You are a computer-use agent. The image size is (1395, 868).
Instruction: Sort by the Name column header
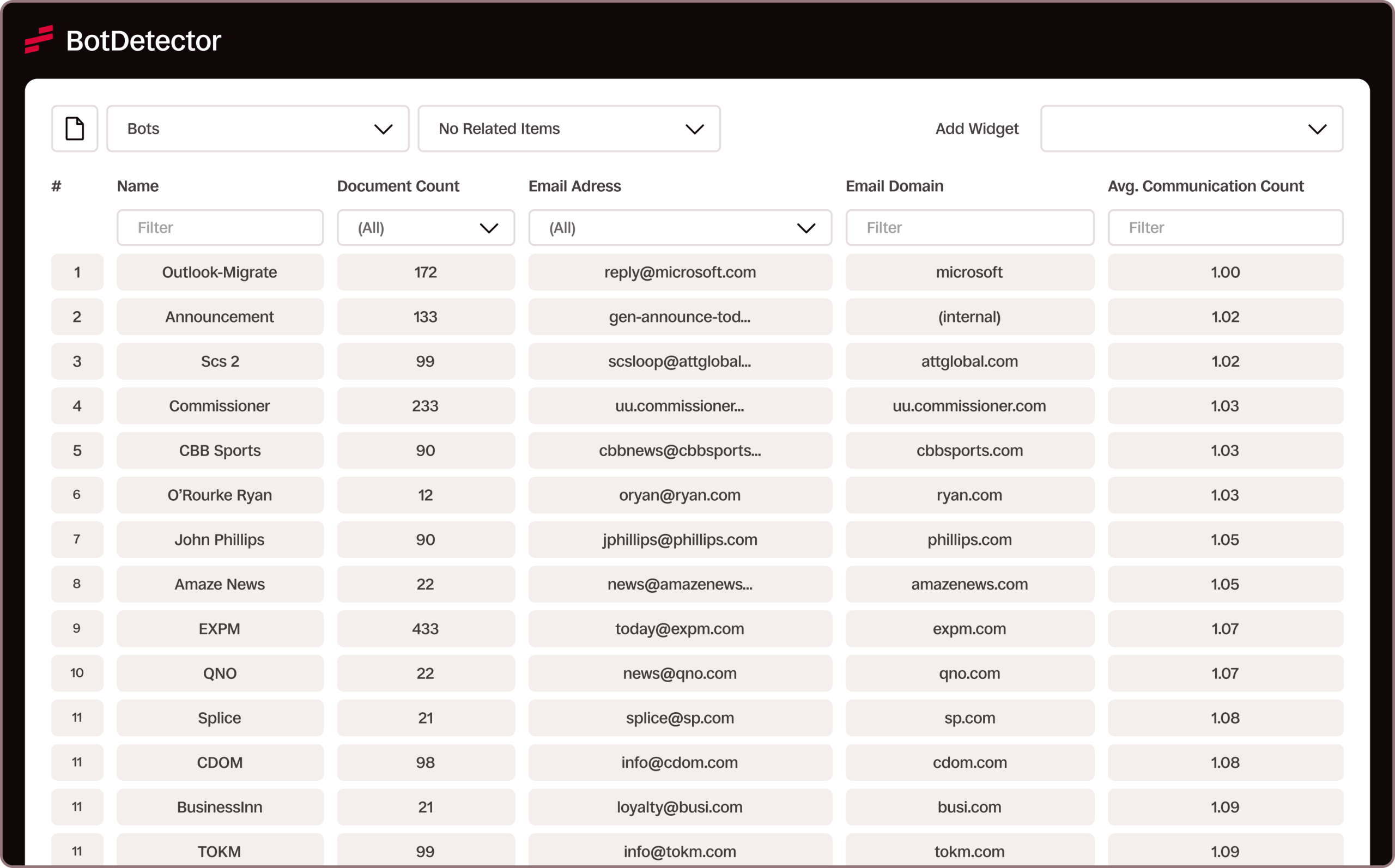point(138,186)
